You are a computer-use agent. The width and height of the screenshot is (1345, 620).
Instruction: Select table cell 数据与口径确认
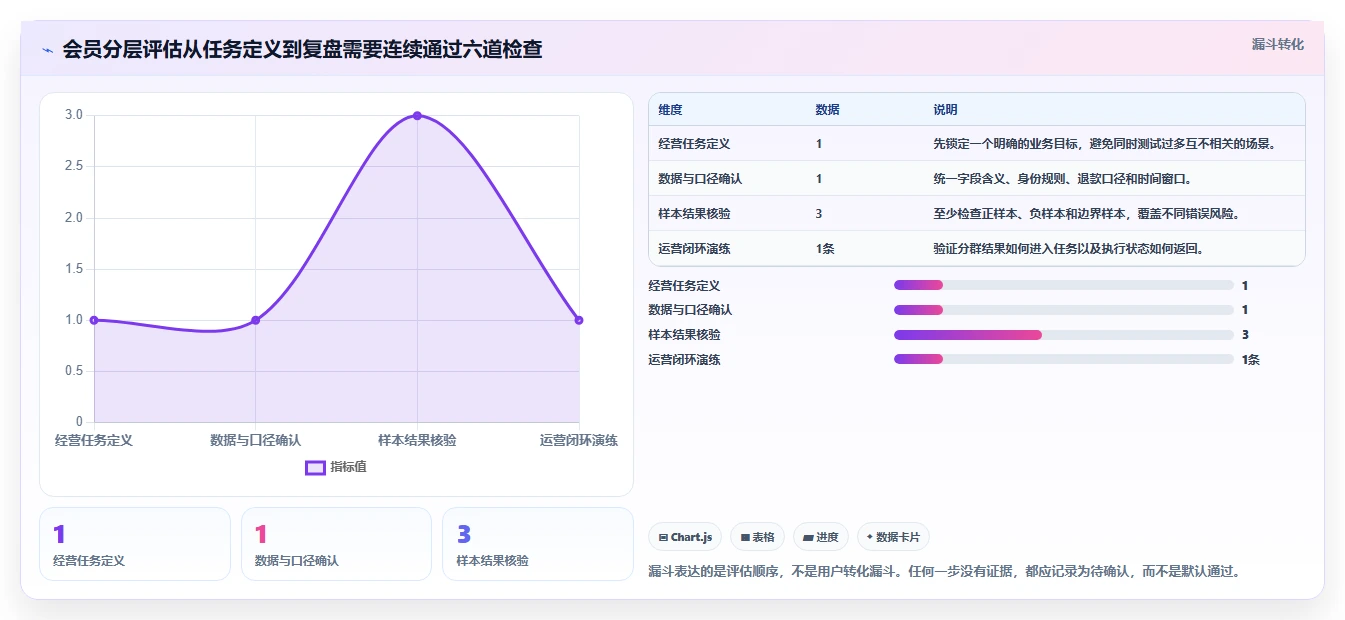point(700,179)
